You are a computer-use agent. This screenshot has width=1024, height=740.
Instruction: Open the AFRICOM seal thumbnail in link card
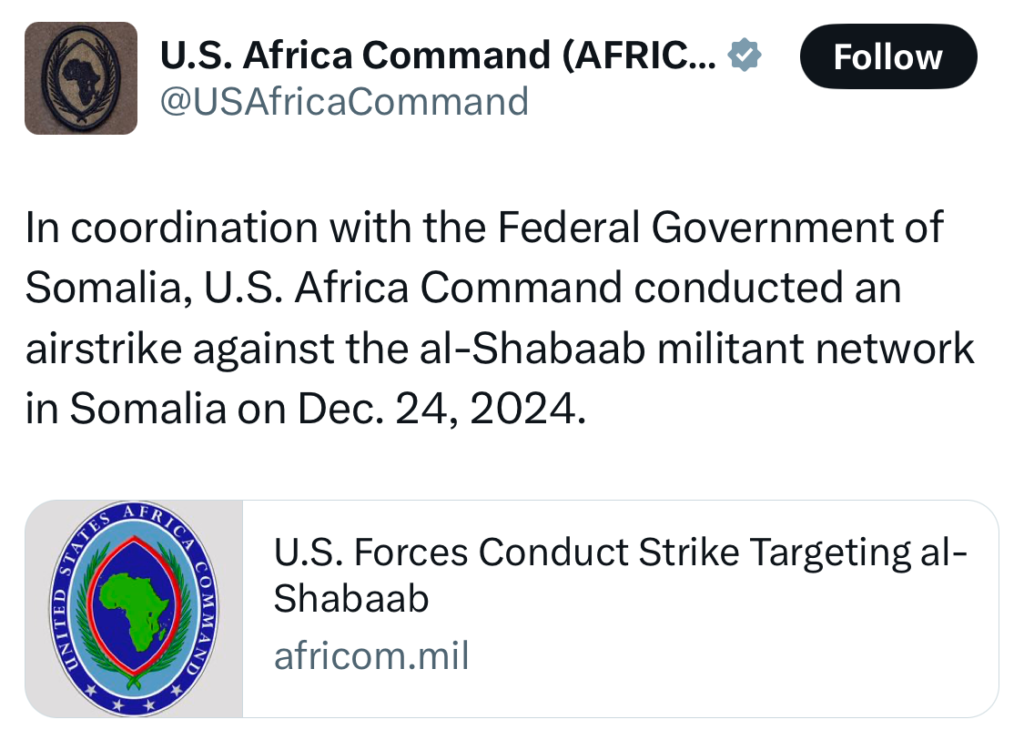(134, 609)
